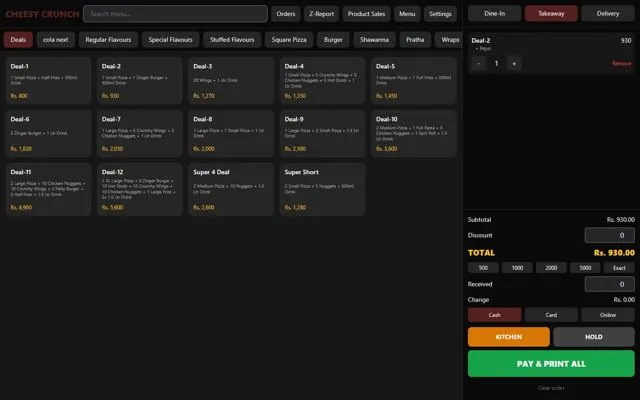Screen dimensions: 640x400
Task: Switch to the Deals category tab
Action: pos(18,40)
